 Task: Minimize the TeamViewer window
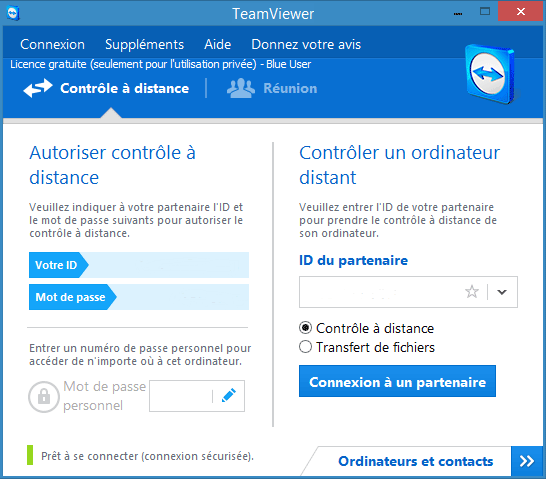tap(458, 13)
